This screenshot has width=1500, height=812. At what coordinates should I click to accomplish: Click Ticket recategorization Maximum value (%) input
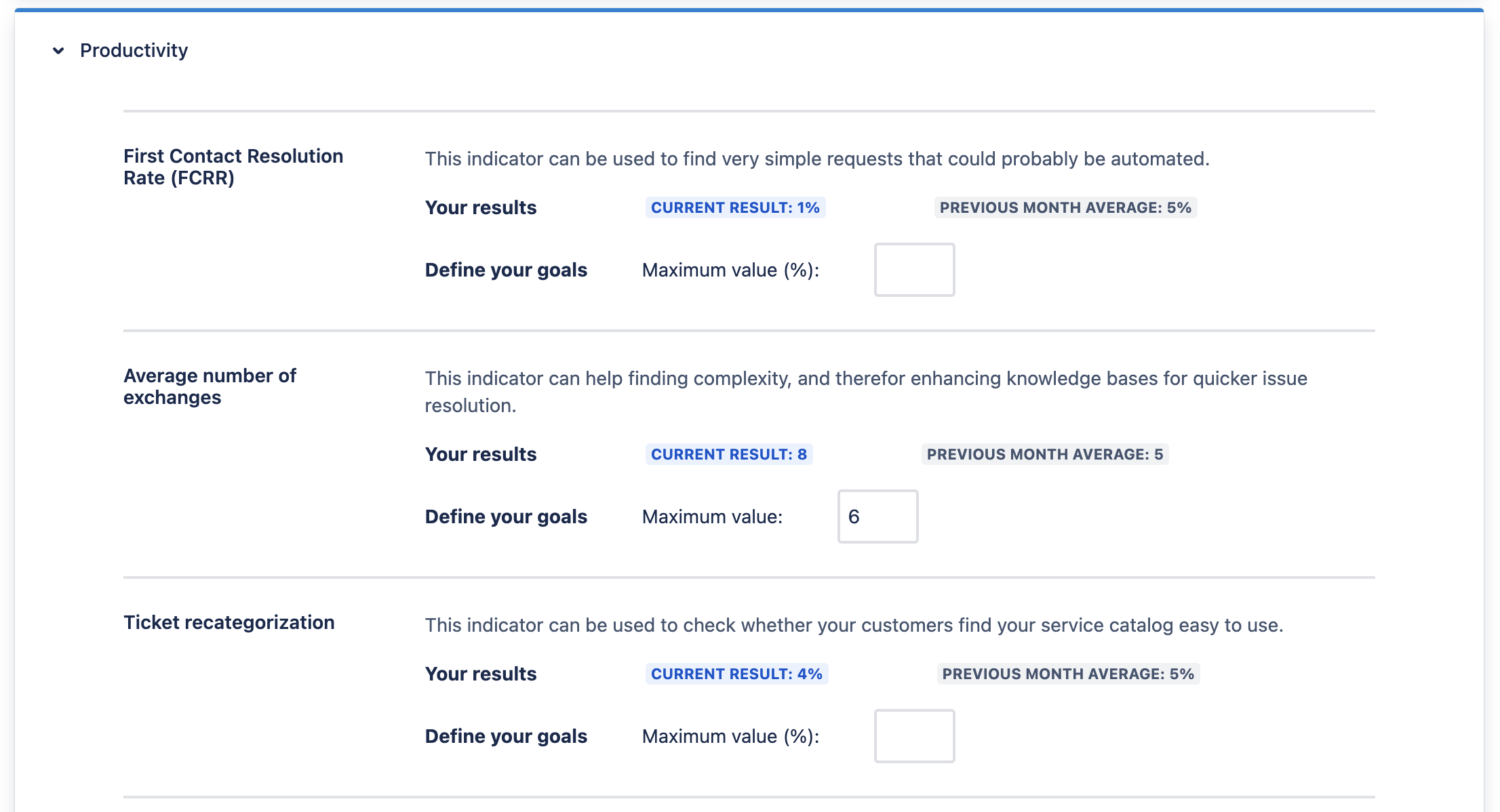click(914, 736)
